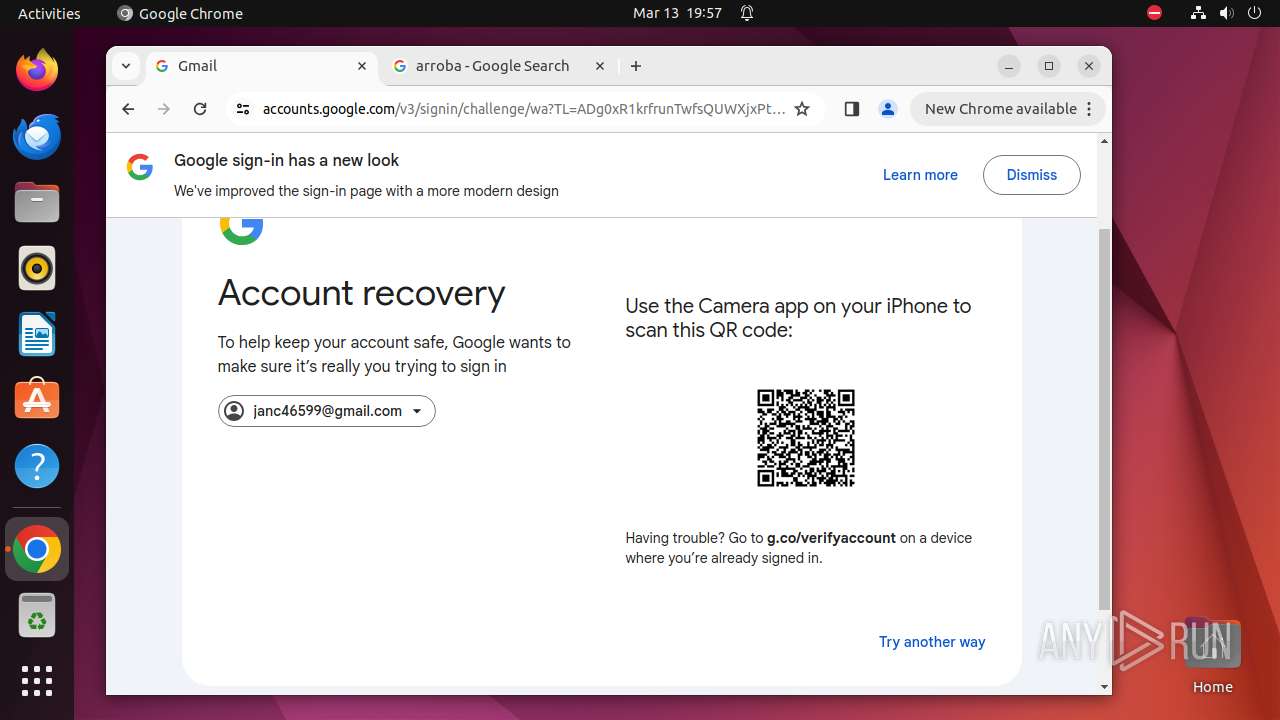The height and width of the screenshot is (720, 1280).
Task: Click the Learn more link
Action: [920, 175]
